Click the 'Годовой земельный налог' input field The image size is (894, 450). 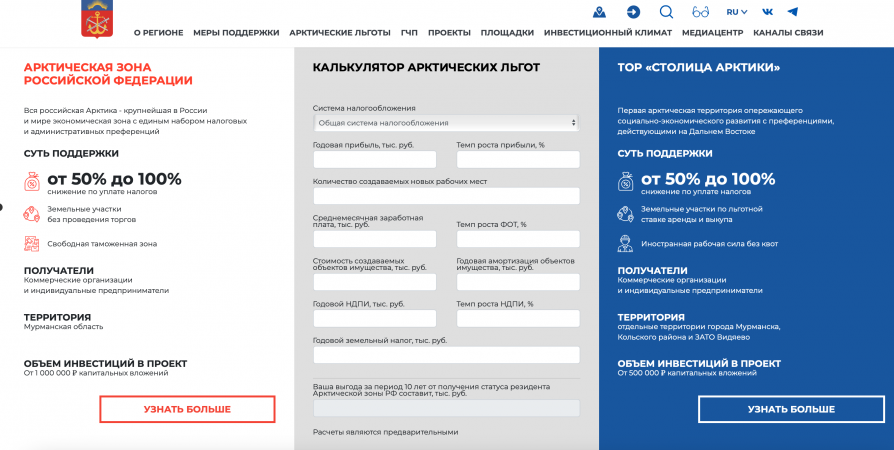(446, 355)
